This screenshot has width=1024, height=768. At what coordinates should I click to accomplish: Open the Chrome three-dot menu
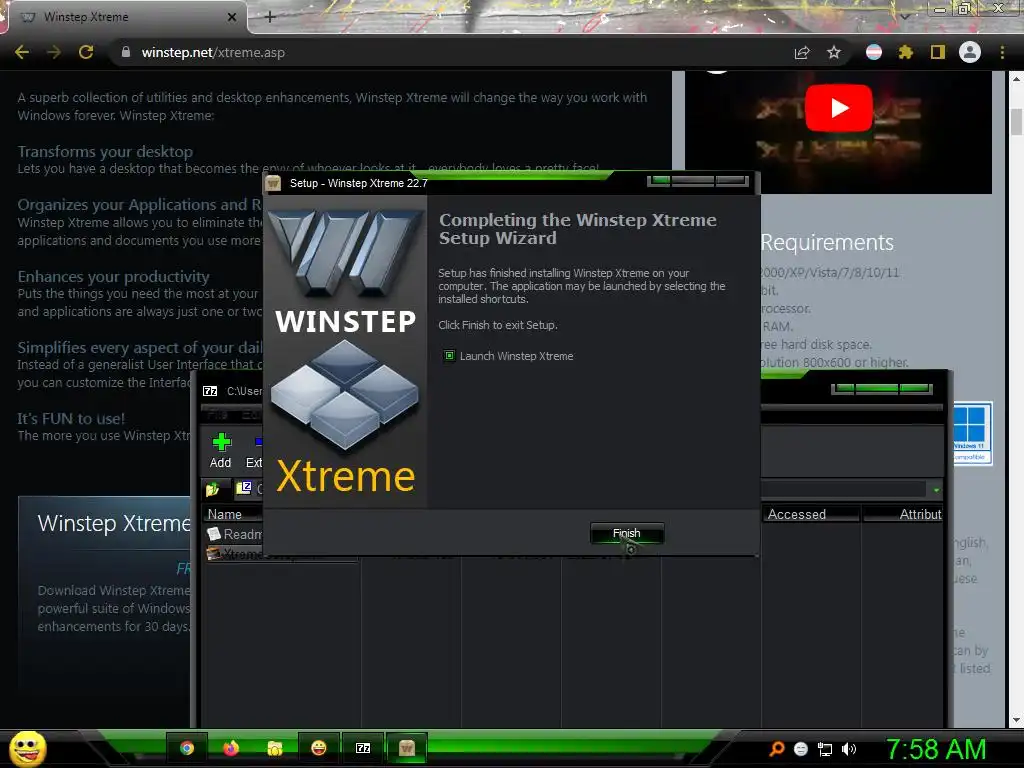[x=1002, y=52]
